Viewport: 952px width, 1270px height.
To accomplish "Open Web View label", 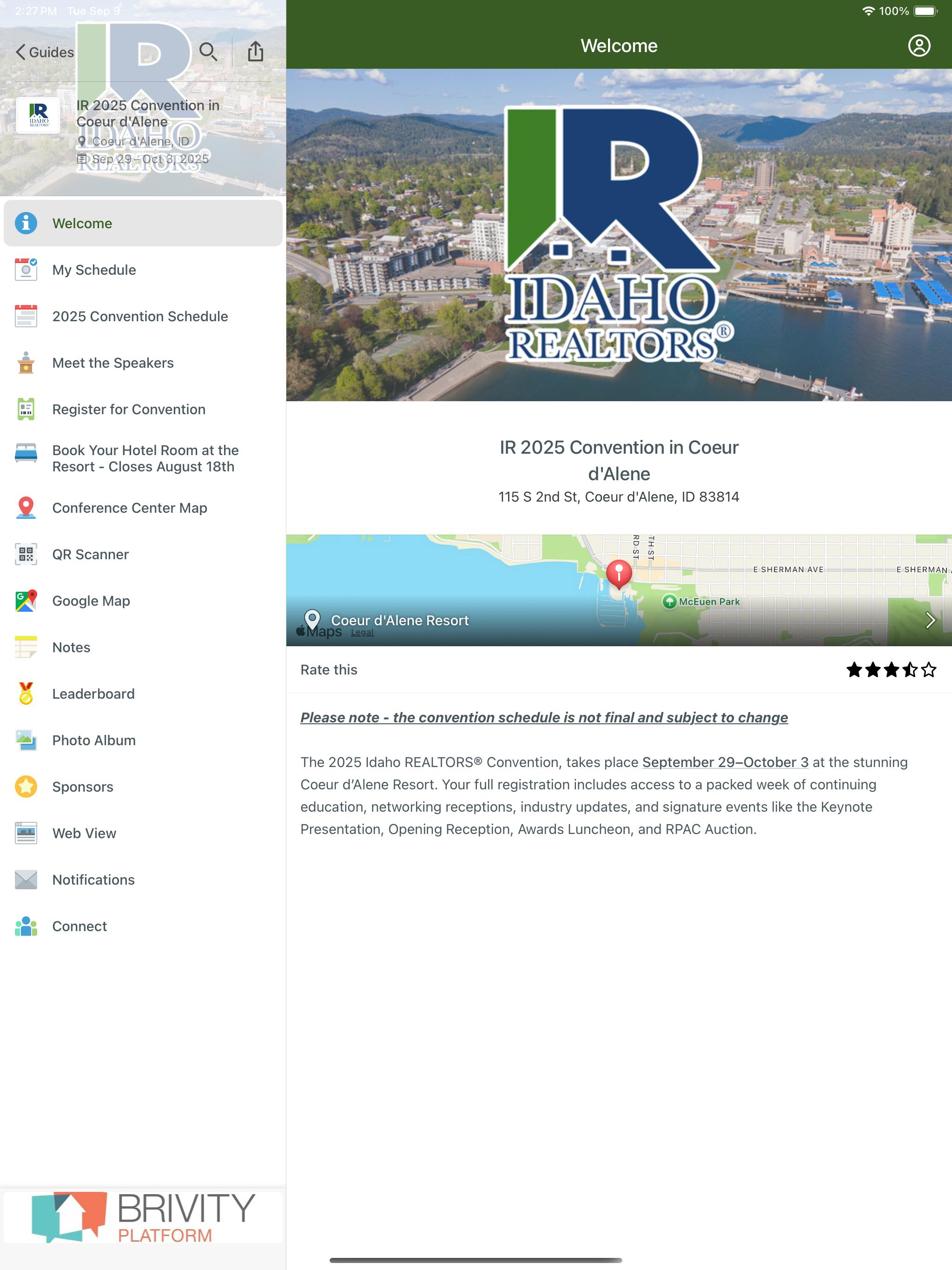I will click(85, 833).
